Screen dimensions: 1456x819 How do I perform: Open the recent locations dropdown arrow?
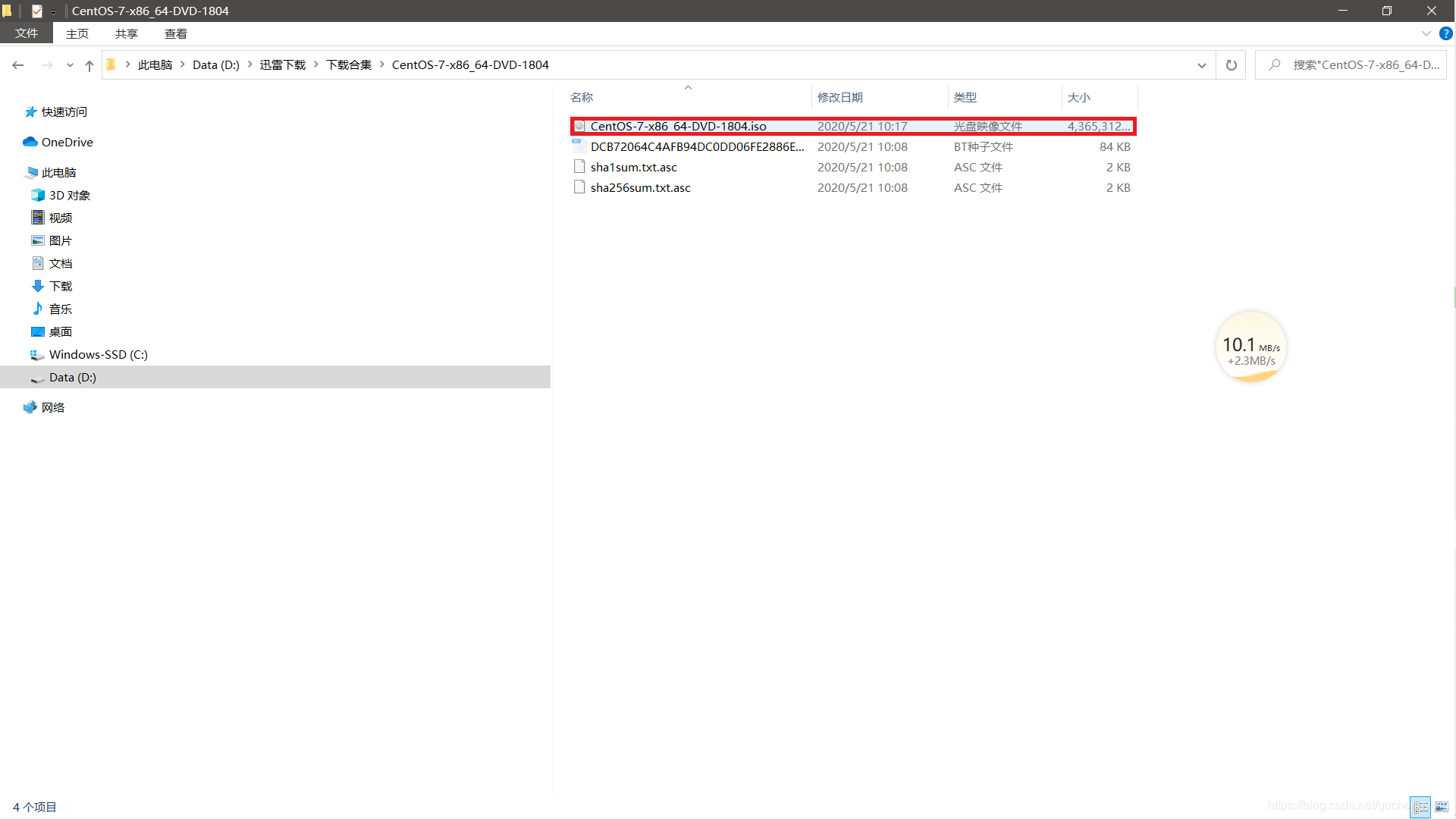(x=70, y=65)
